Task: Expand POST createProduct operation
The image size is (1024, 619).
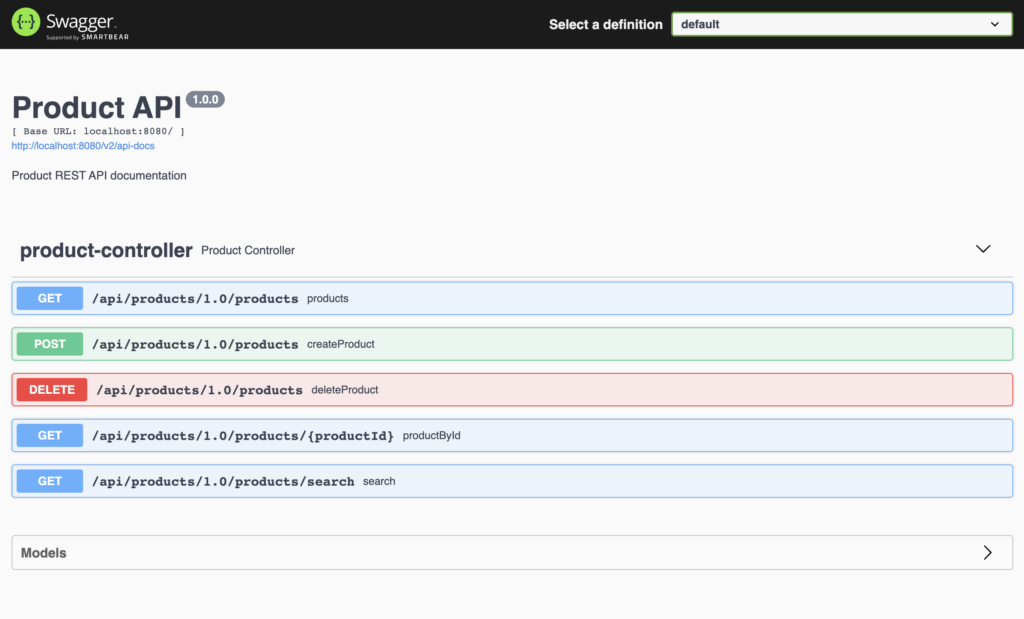Action: click(x=512, y=344)
